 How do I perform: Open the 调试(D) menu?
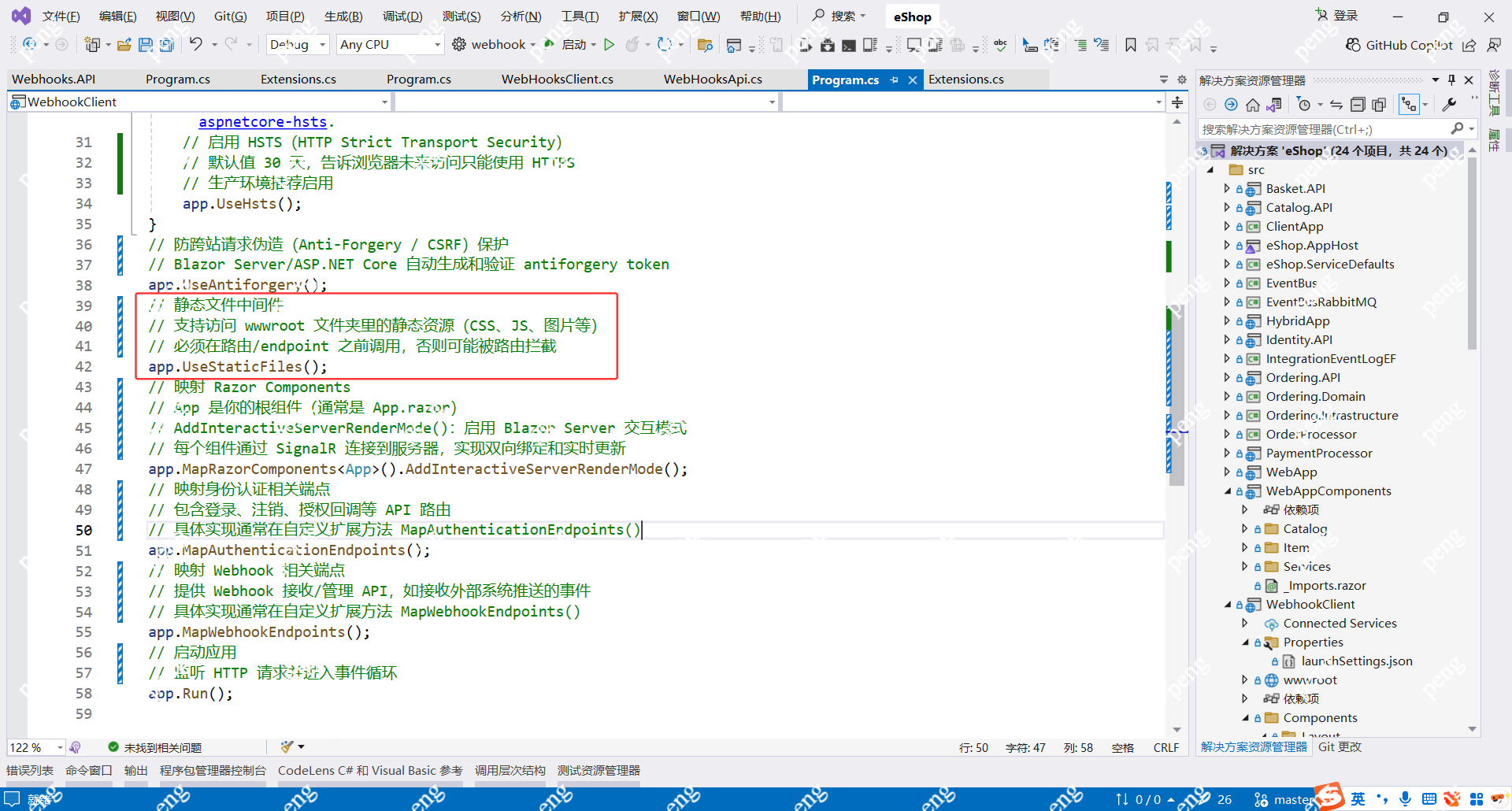[x=402, y=17]
